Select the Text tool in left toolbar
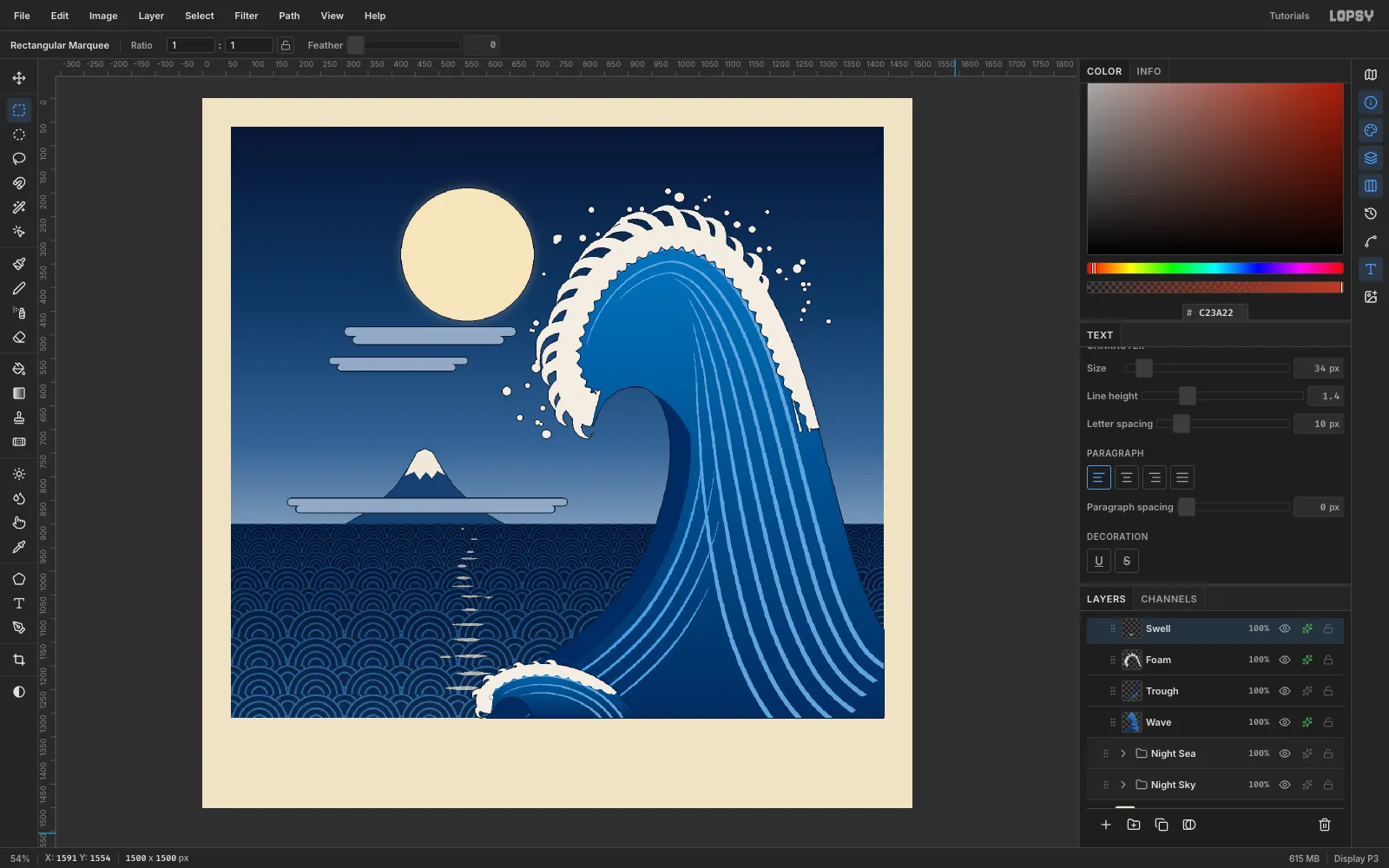This screenshot has width=1389, height=868. click(19, 603)
